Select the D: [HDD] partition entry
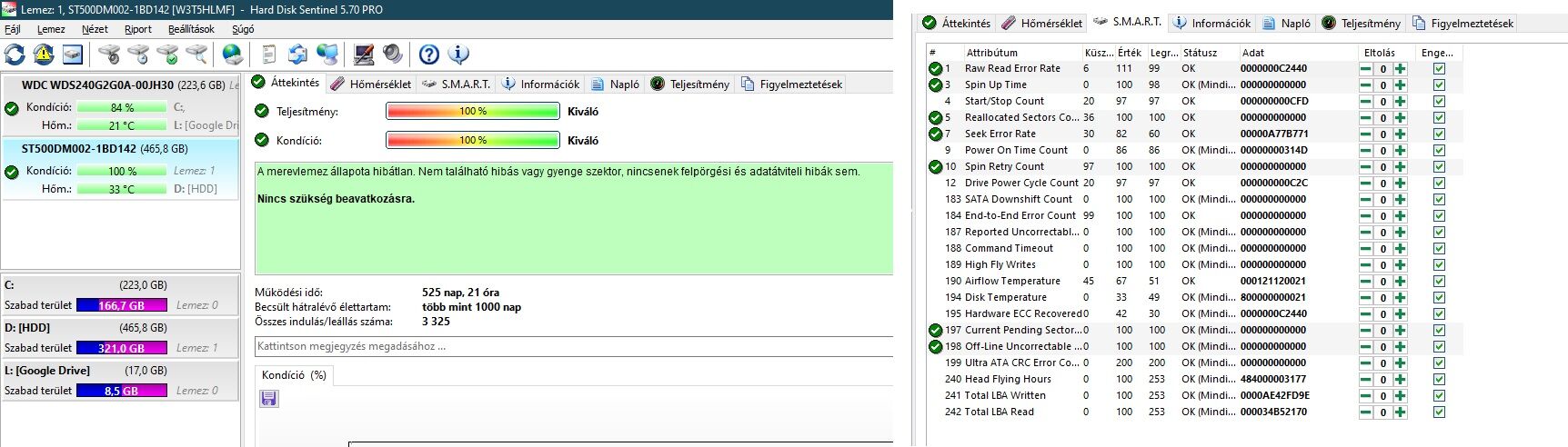 pos(120,337)
